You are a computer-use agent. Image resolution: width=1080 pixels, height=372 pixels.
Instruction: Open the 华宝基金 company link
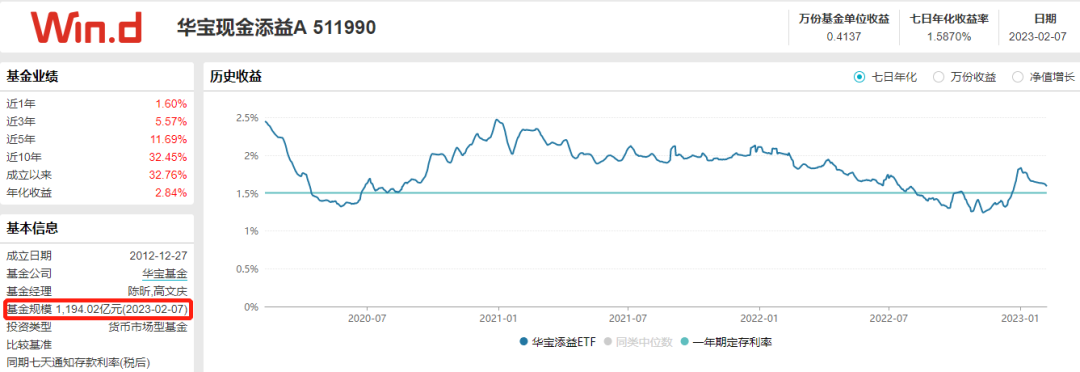click(x=165, y=273)
